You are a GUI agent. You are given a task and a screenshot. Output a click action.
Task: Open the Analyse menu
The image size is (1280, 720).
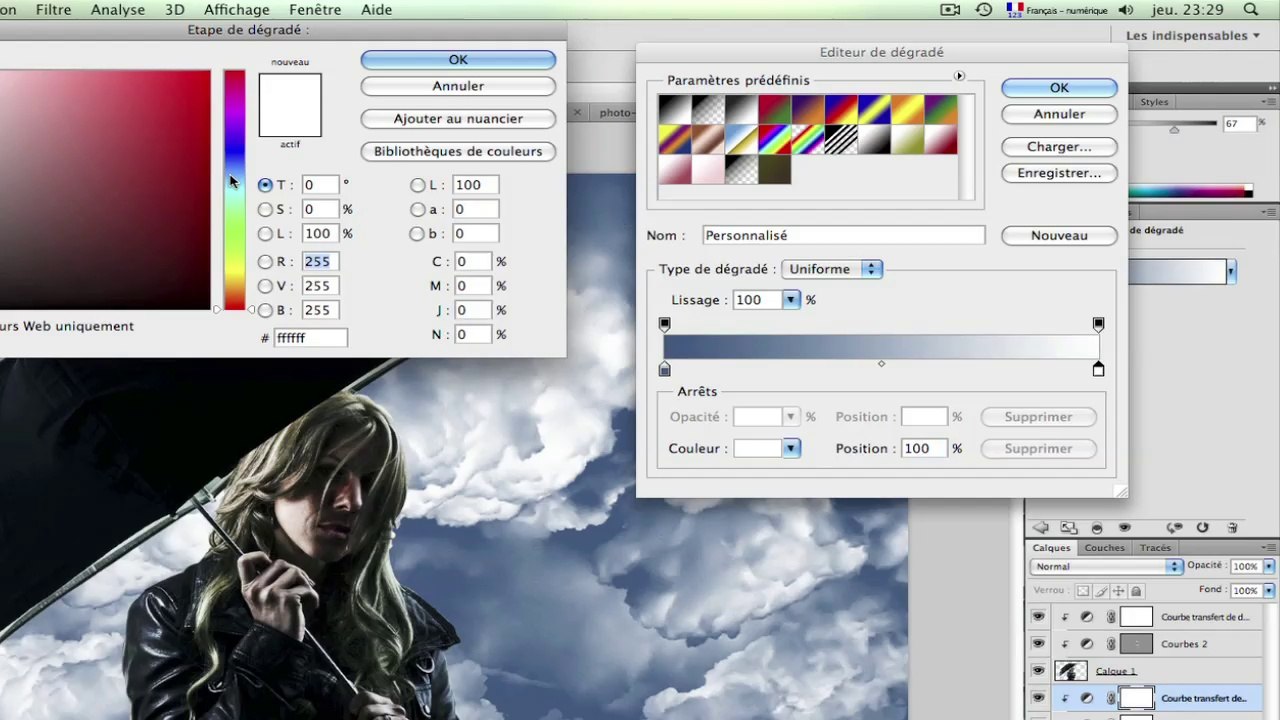118,10
